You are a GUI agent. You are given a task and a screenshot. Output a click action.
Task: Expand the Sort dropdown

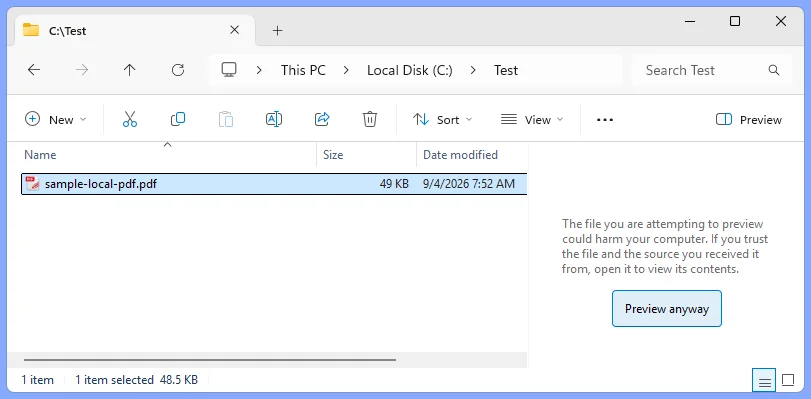click(x=443, y=120)
